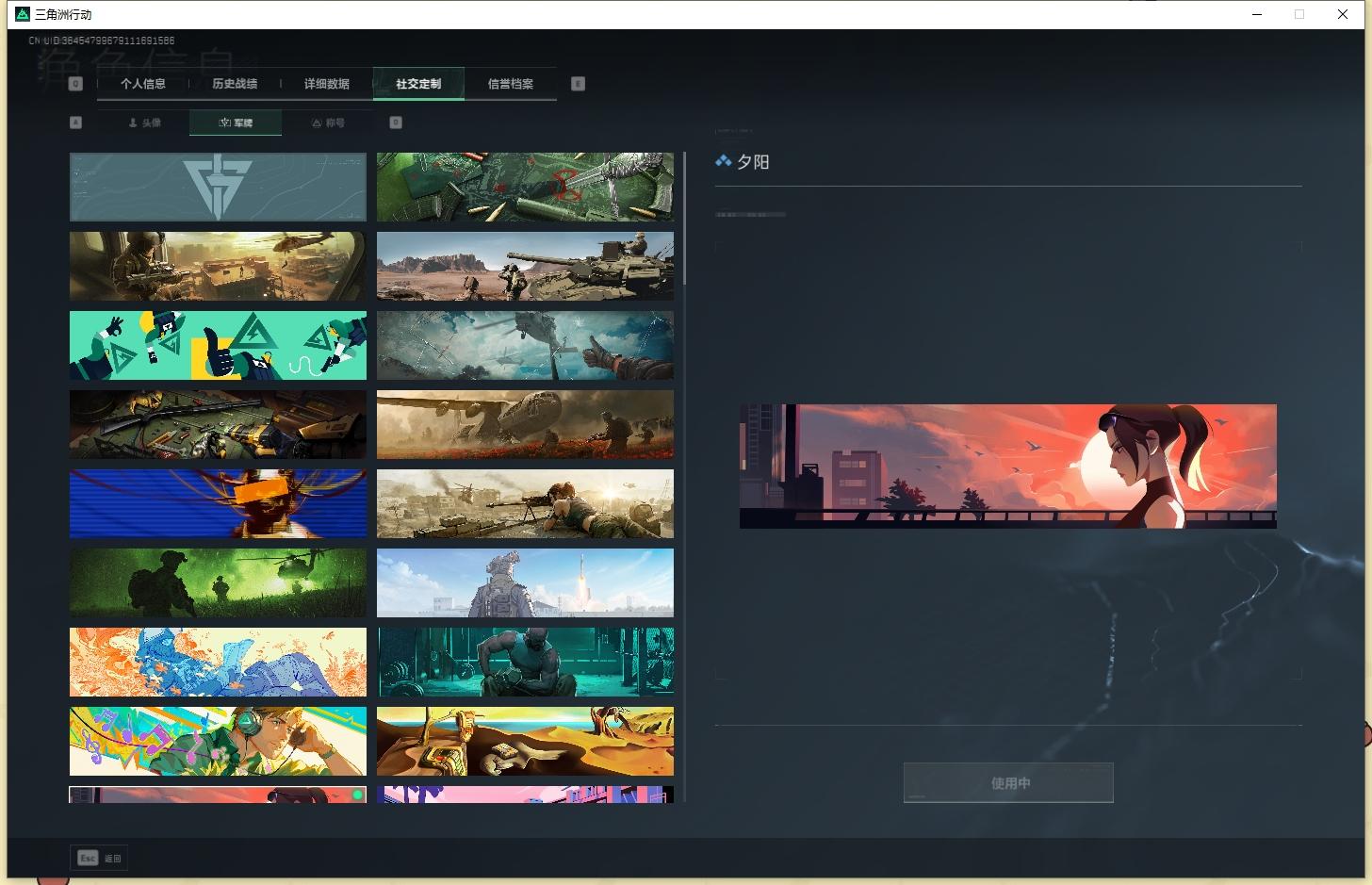Viewport: 1372px width, 885px height.
Task: Click the blue rarity icon beside 夕阳
Action: [723, 161]
